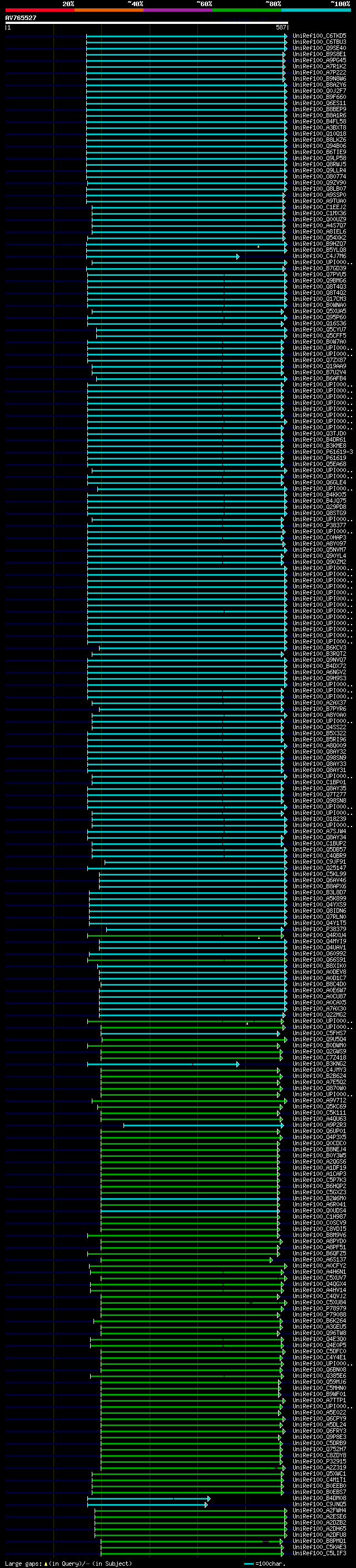Select the UniRef100_P61619-3 label
This screenshot has width=356, height=1568.
click(x=323, y=452)
